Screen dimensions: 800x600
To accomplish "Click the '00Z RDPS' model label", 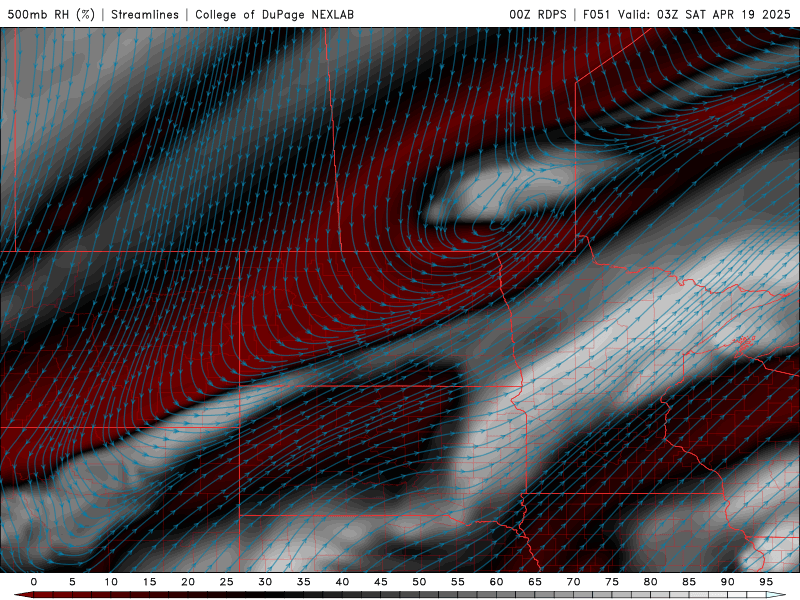I will pos(538,14).
